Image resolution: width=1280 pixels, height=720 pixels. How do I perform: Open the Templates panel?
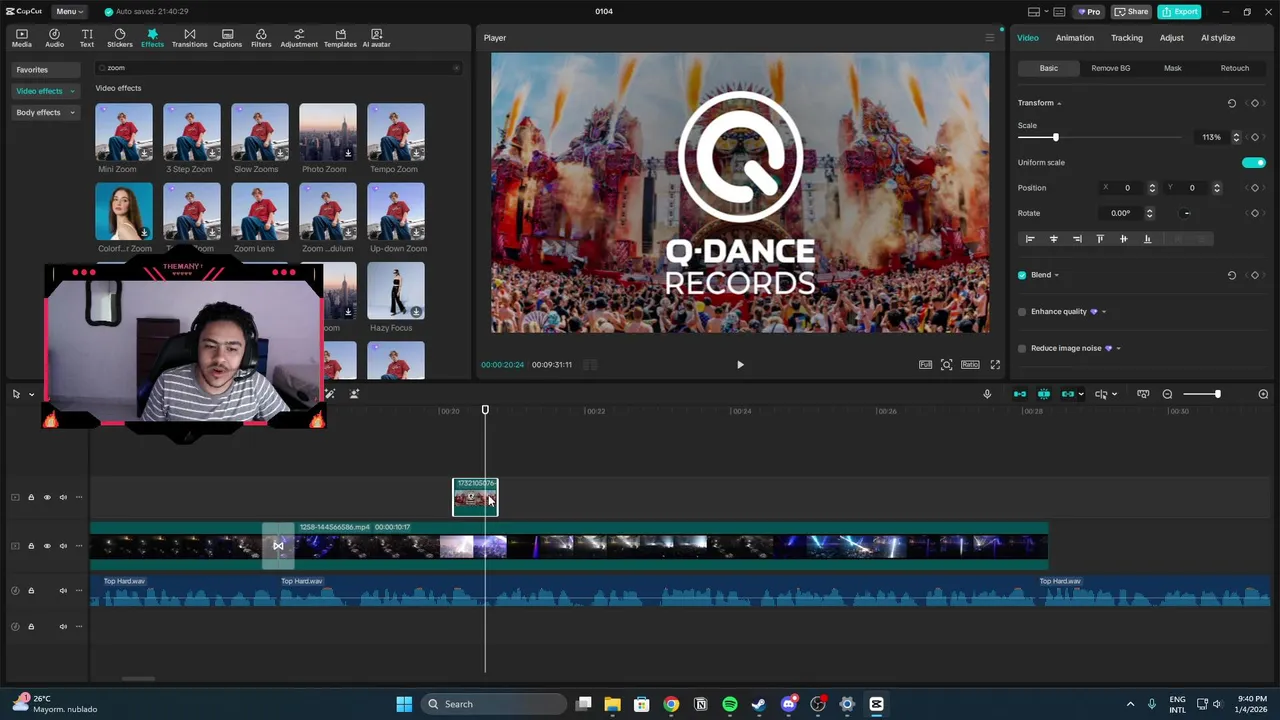pos(340,38)
